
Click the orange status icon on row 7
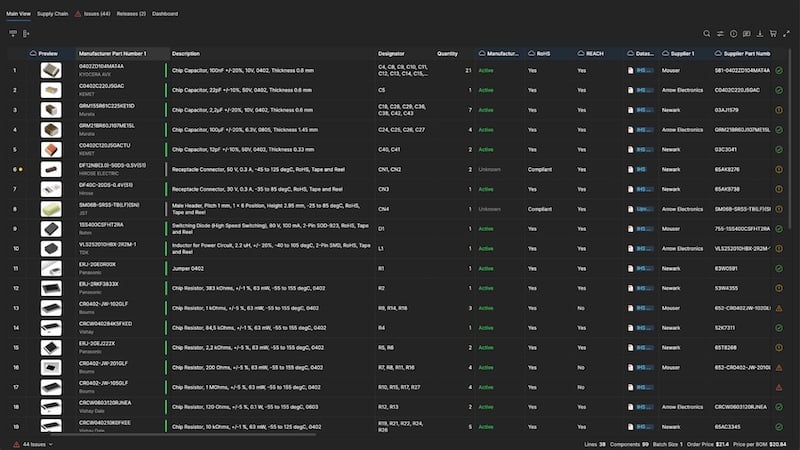click(779, 189)
